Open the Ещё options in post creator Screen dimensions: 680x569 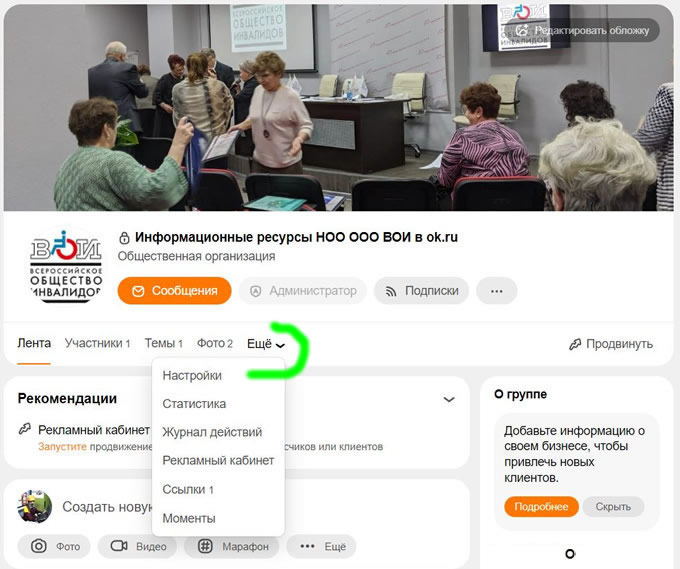click(x=322, y=546)
